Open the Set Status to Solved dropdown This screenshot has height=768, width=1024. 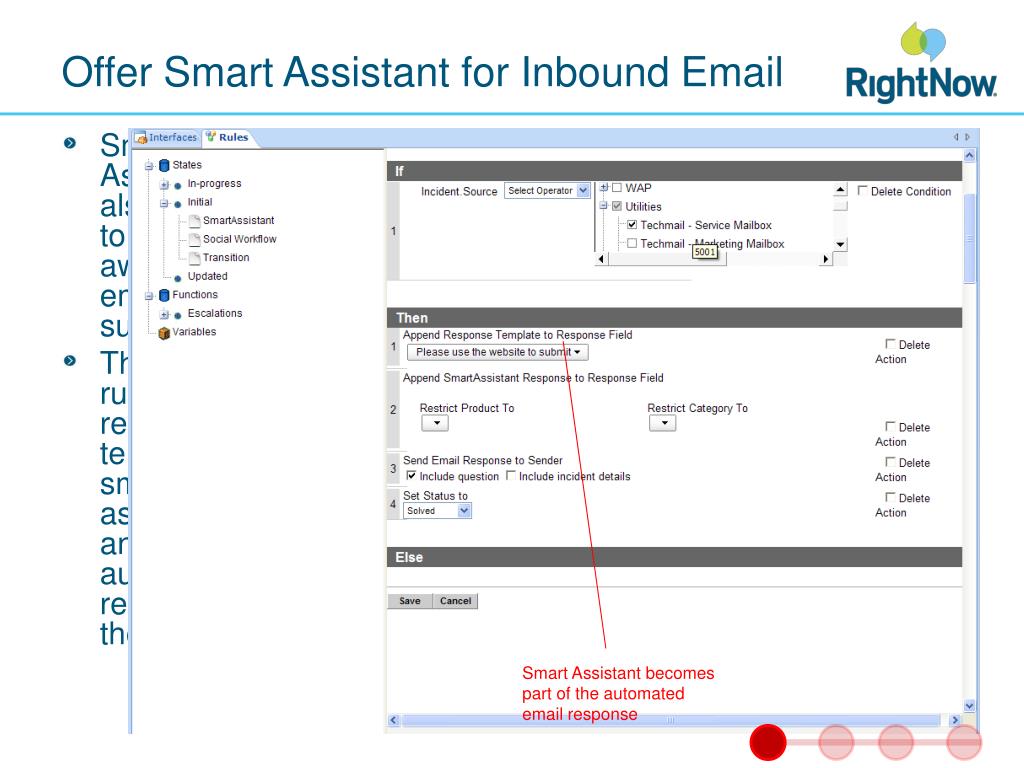coord(437,511)
